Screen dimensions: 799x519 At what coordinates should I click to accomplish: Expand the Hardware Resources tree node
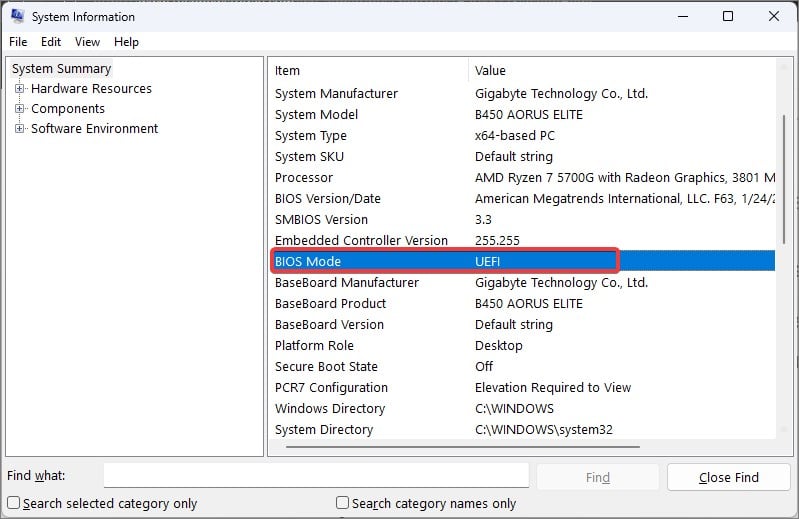[x=20, y=89]
